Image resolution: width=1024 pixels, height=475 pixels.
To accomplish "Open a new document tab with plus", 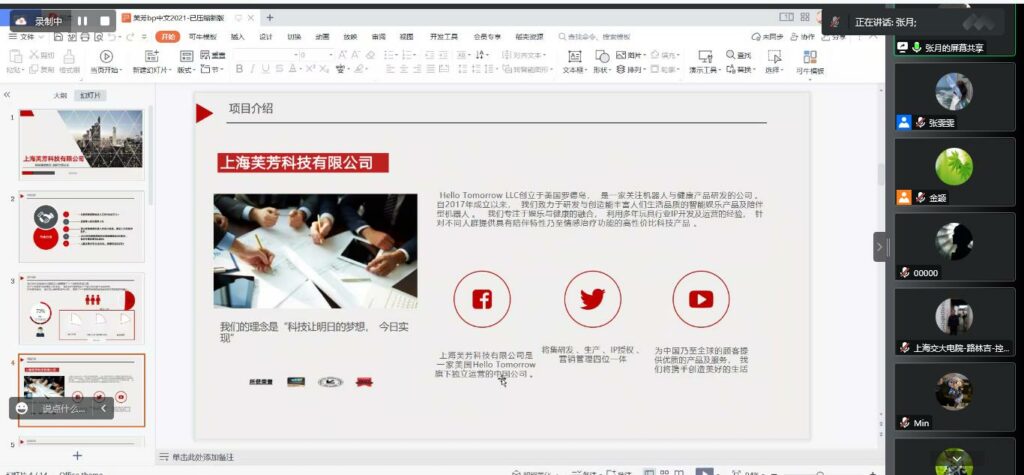I will [270, 18].
